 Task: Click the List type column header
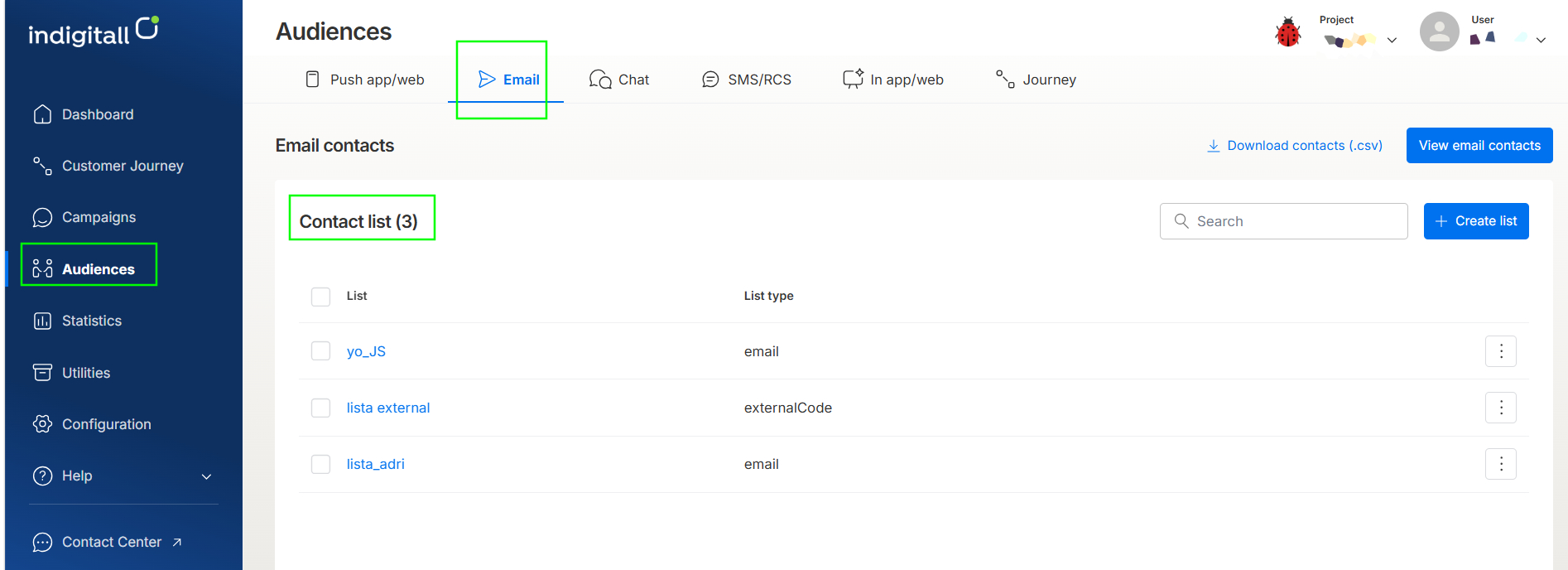(768, 296)
